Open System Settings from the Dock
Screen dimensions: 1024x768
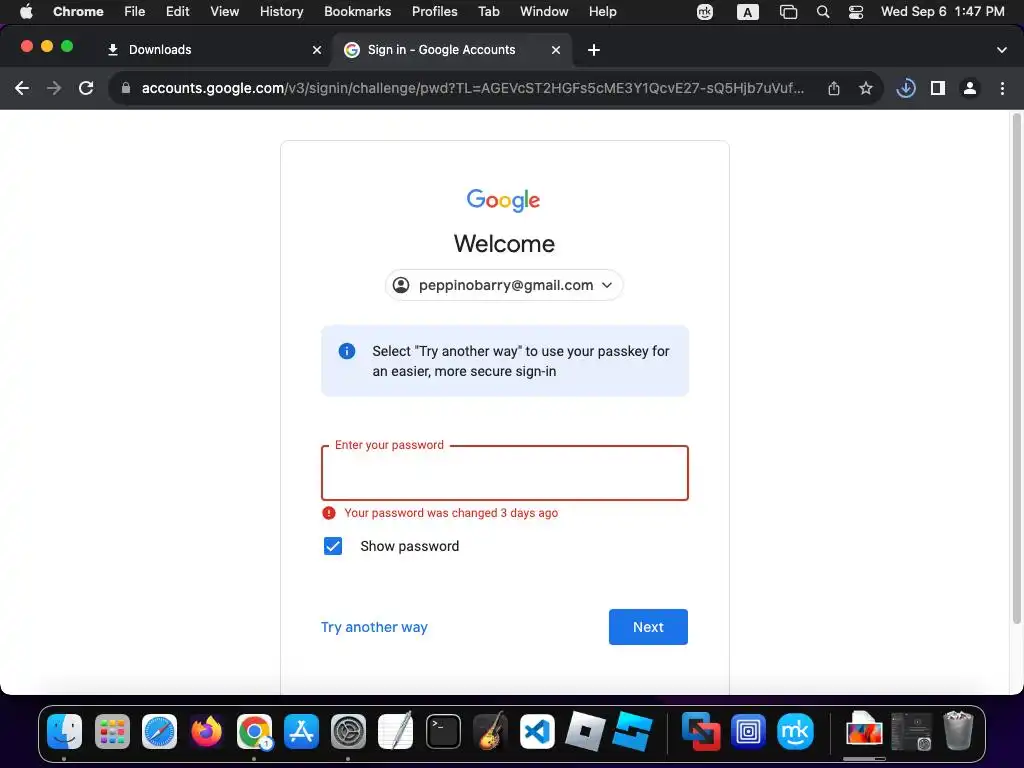click(x=348, y=731)
